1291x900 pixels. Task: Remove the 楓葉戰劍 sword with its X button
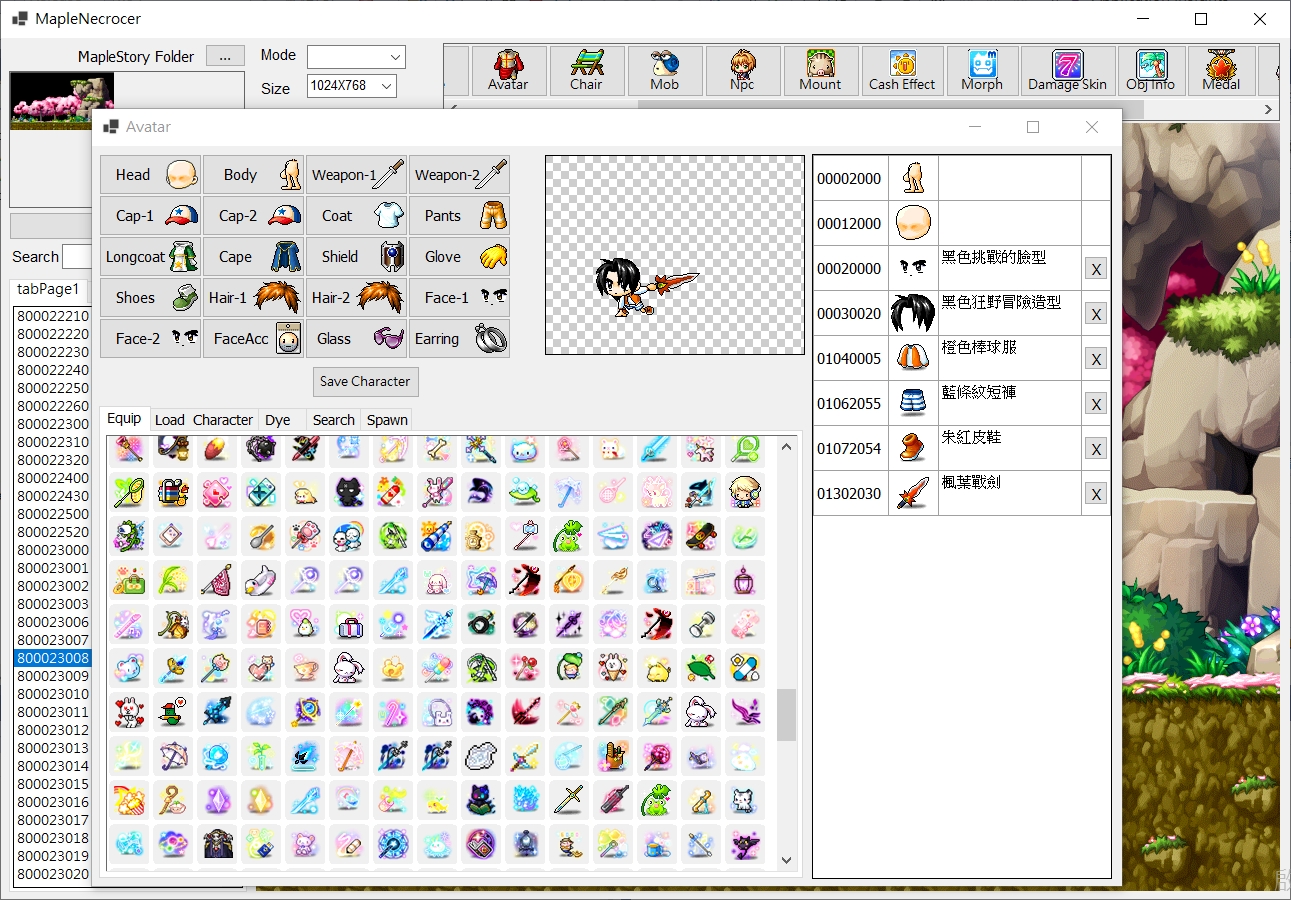[1095, 492]
